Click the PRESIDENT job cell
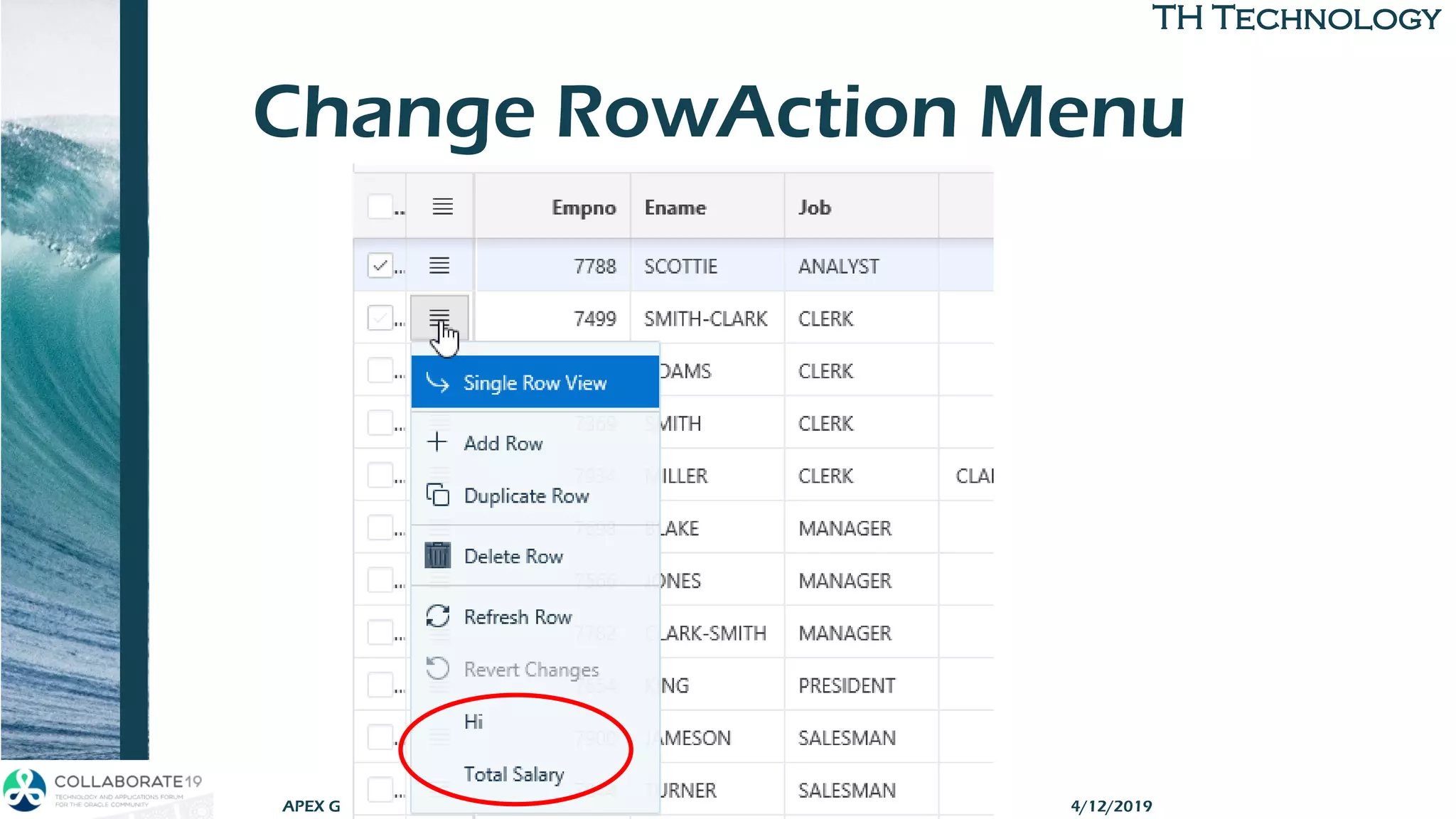 (x=862, y=685)
